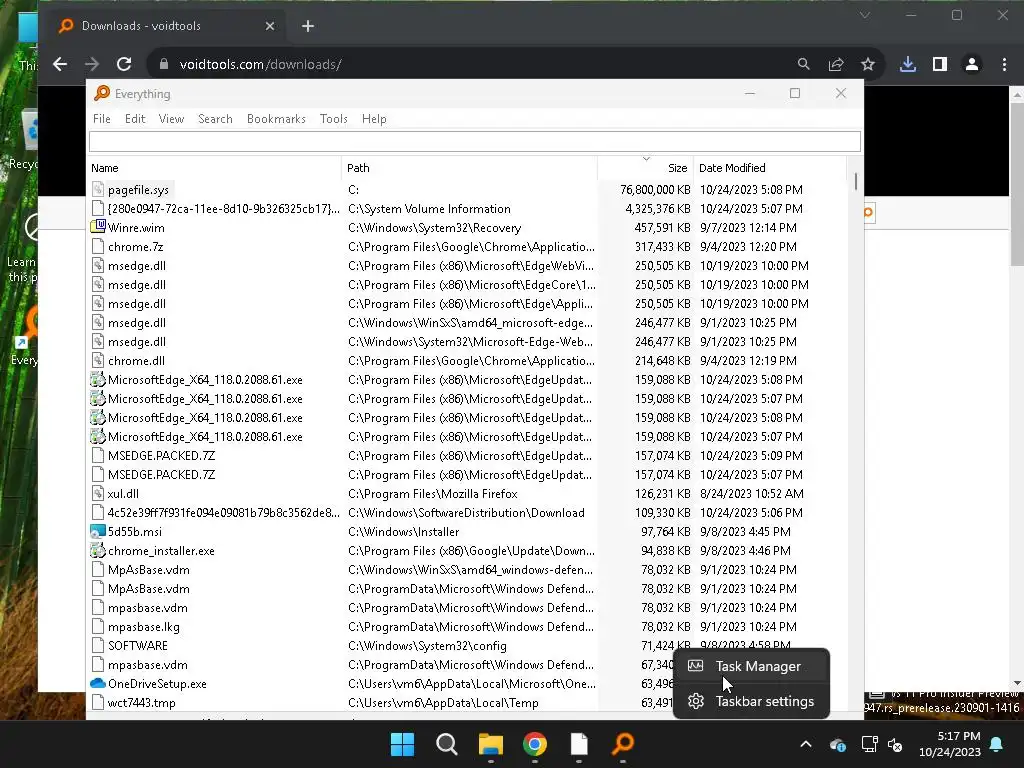Screen dimensions: 1024x768
Task: Expand Chrome's tab search chevron
Action: [865, 15]
